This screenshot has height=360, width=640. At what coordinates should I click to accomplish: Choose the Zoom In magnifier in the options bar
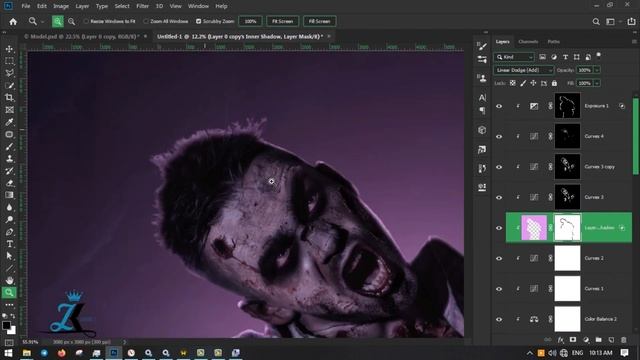click(58, 21)
